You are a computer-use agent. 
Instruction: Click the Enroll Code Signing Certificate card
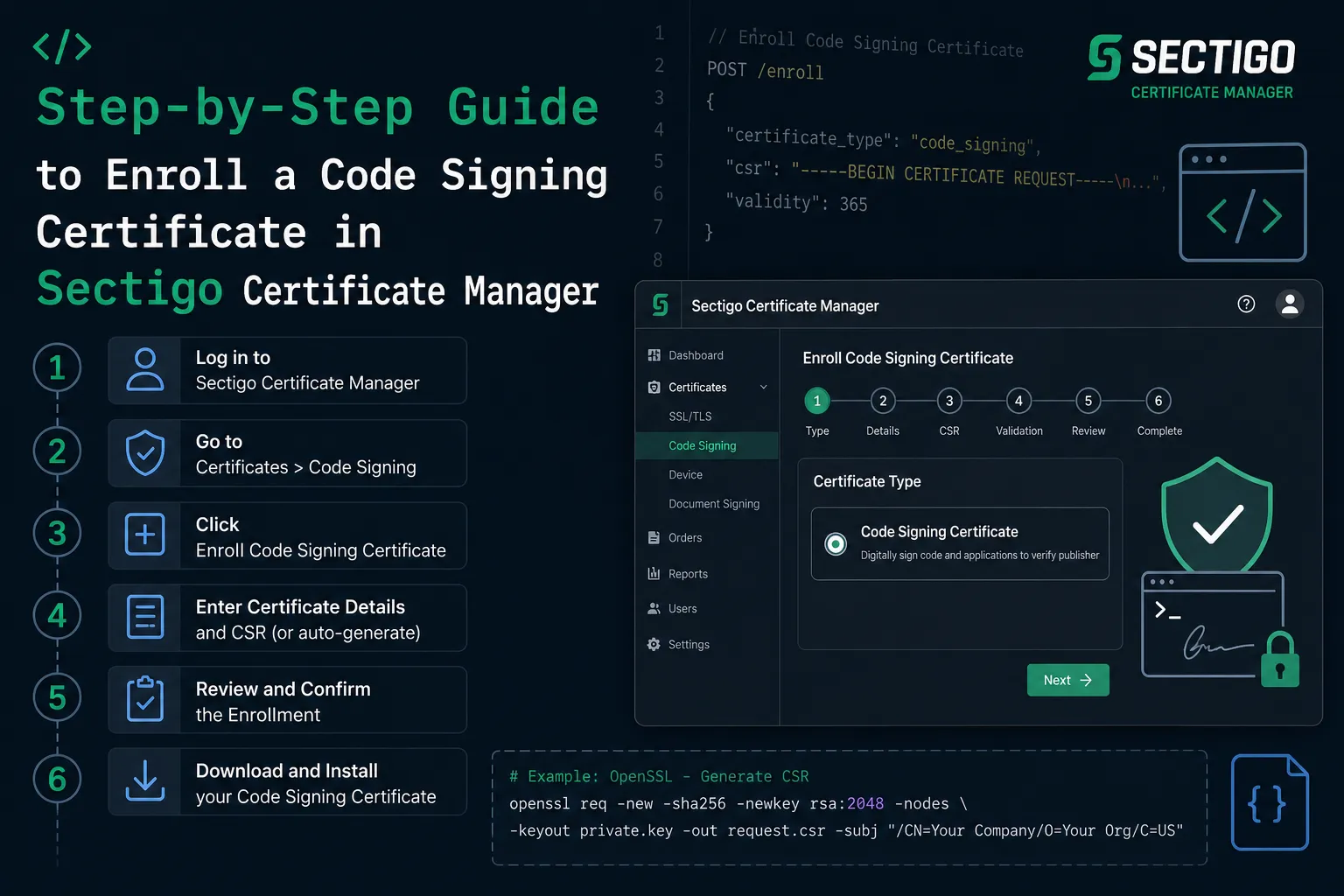287,535
